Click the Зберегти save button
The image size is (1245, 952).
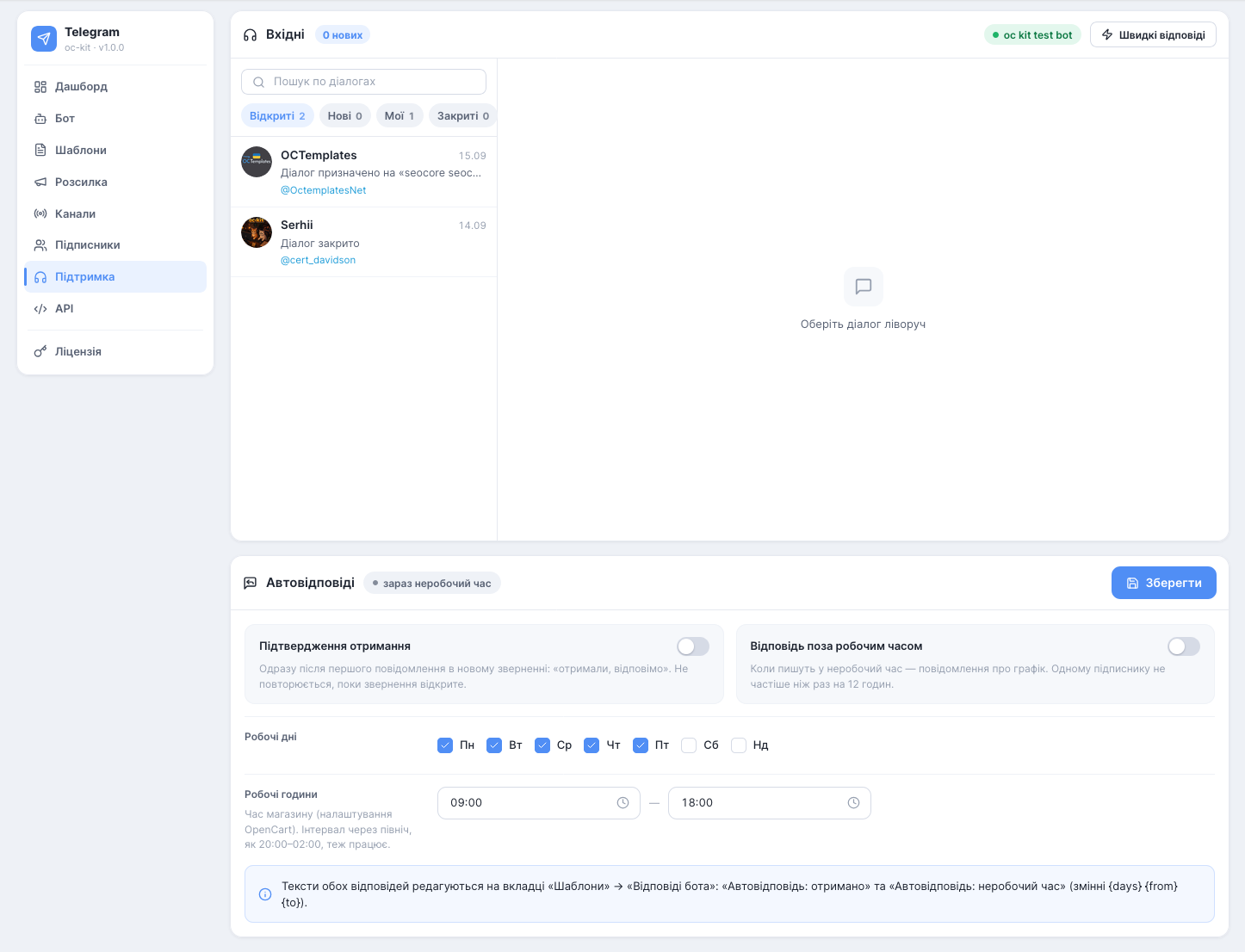click(x=1164, y=583)
